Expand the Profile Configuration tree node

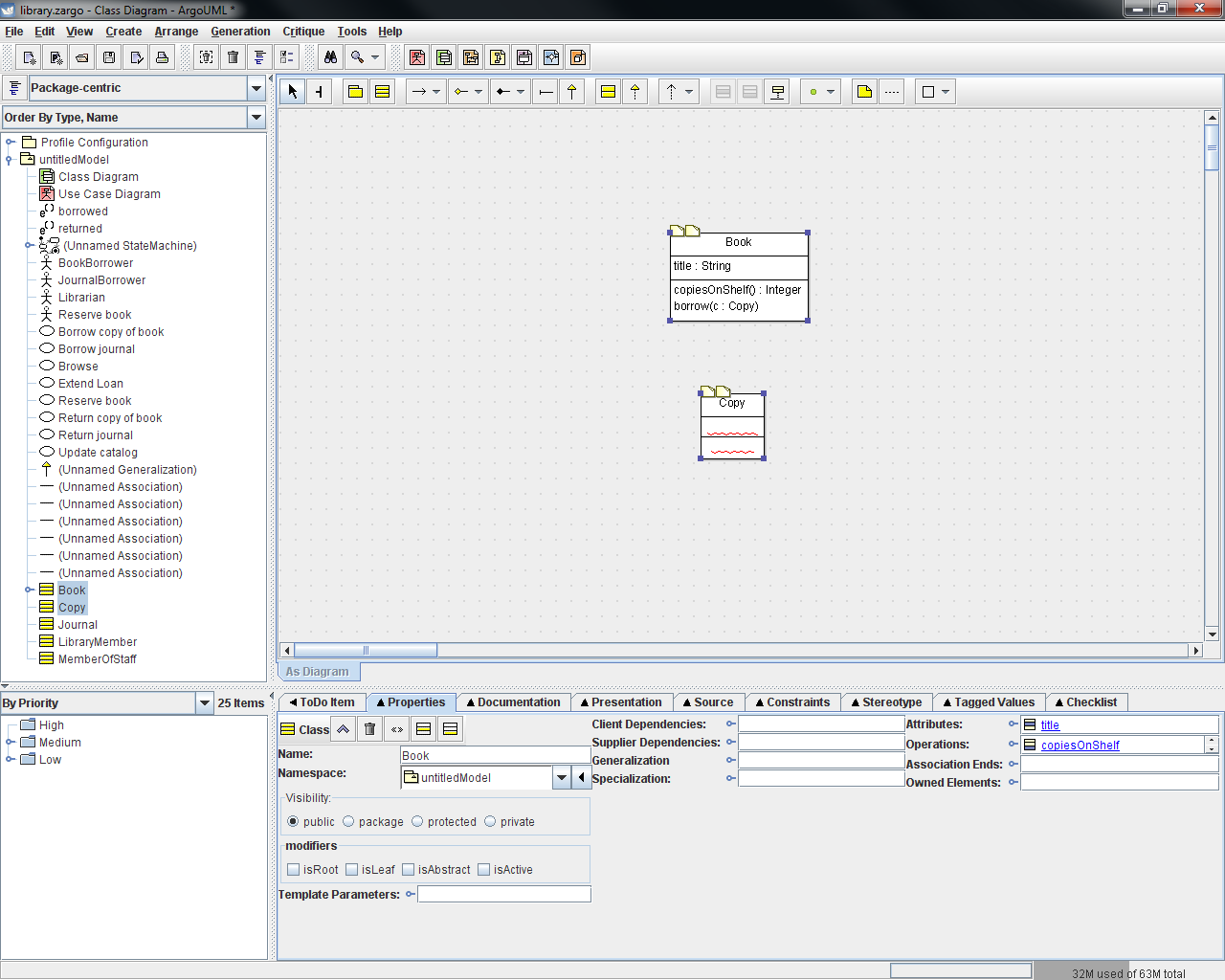point(11,143)
